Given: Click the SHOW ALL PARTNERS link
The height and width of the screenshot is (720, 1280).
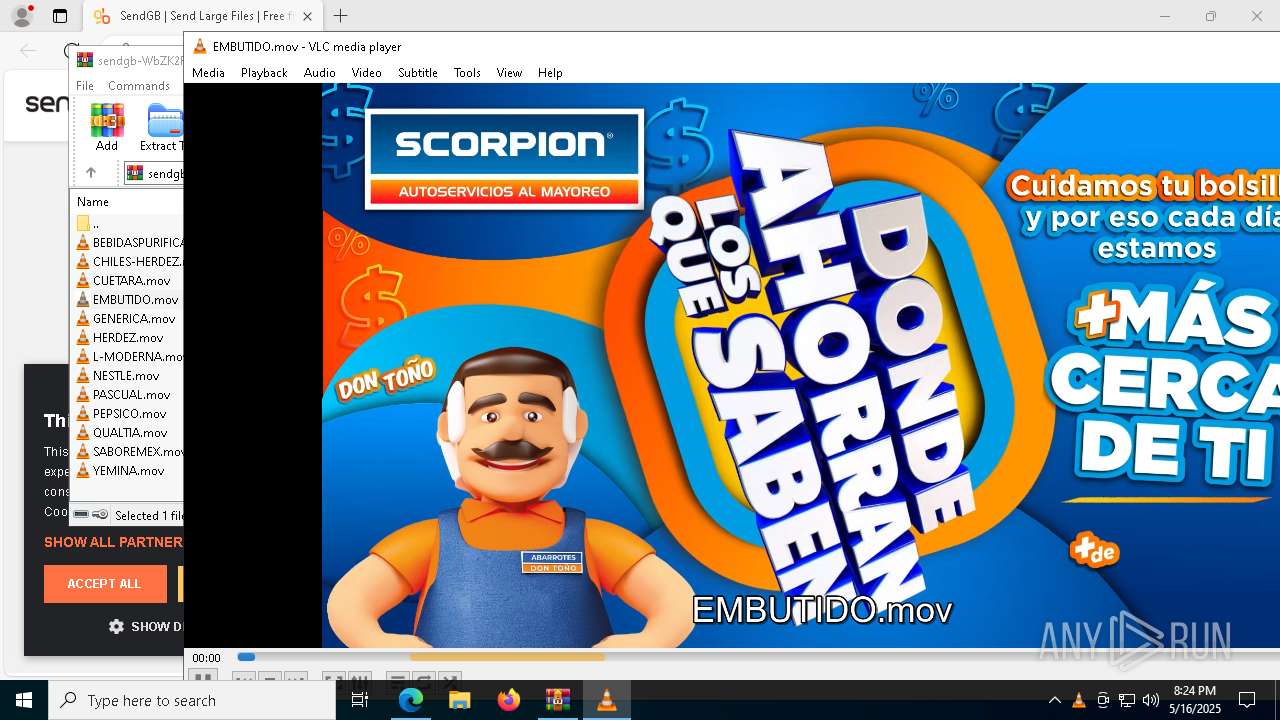Looking at the screenshot, I should tap(113, 542).
